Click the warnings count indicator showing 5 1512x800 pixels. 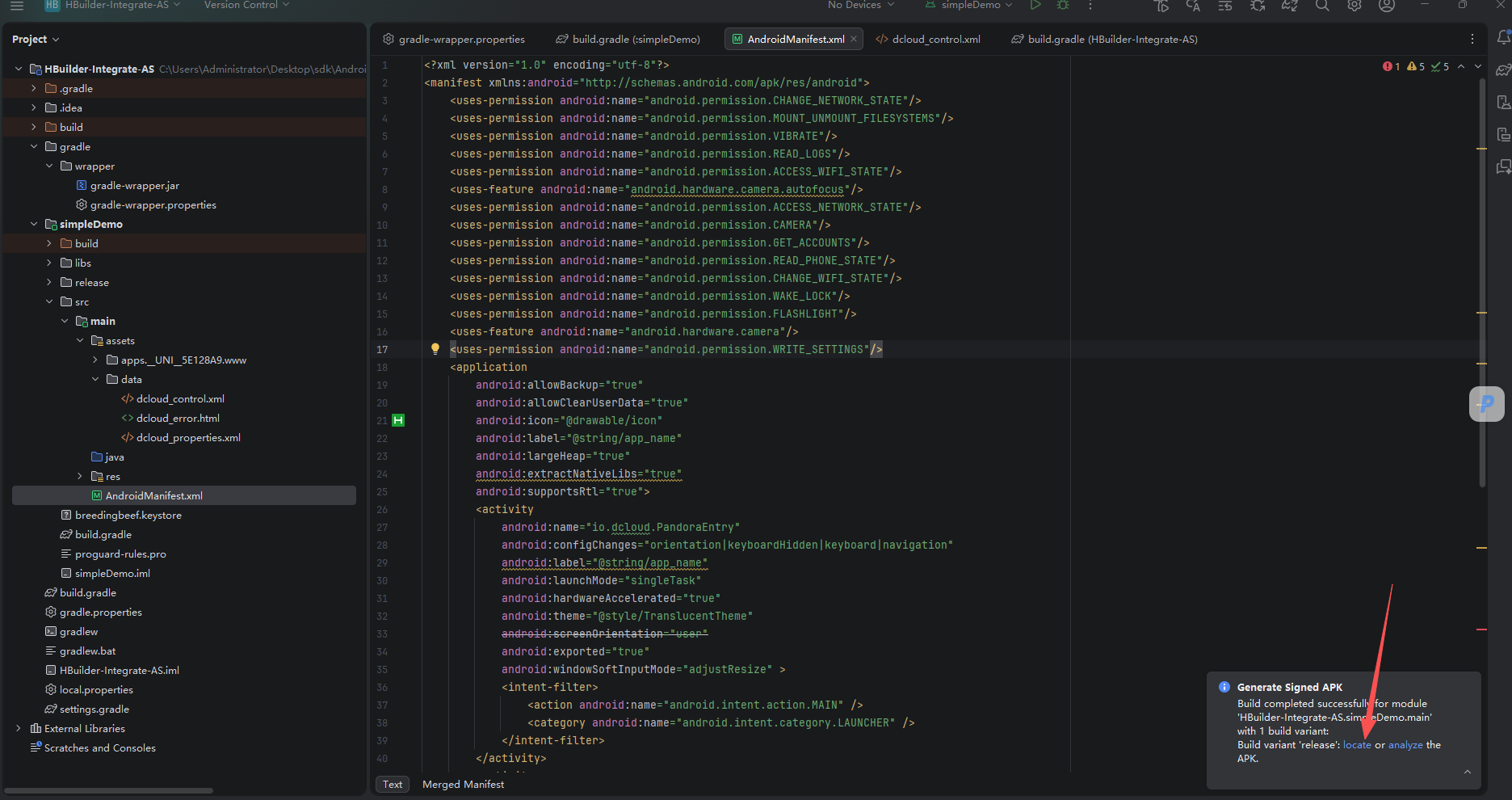click(x=1416, y=66)
